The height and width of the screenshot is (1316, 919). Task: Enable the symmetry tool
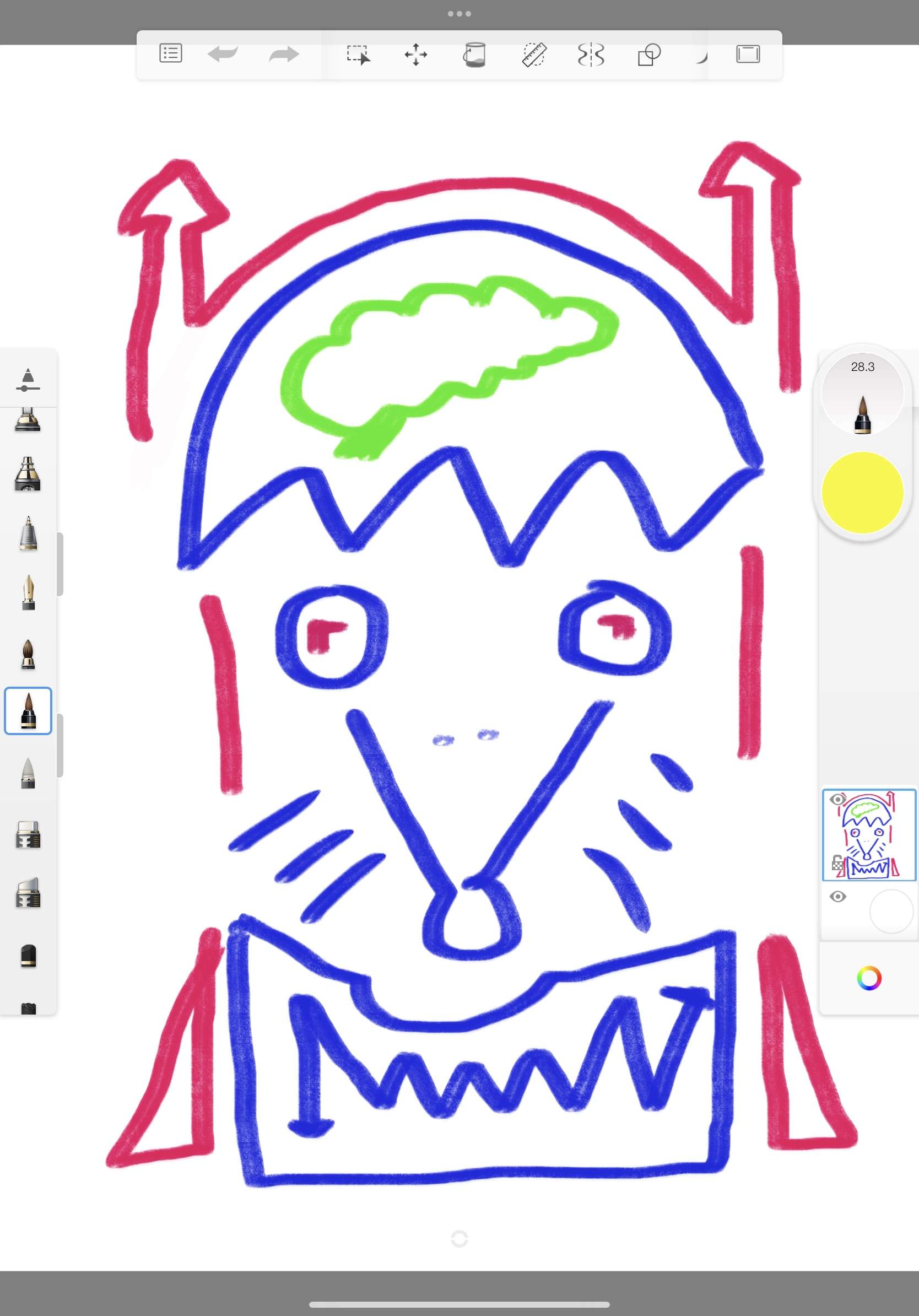click(x=591, y=55)
